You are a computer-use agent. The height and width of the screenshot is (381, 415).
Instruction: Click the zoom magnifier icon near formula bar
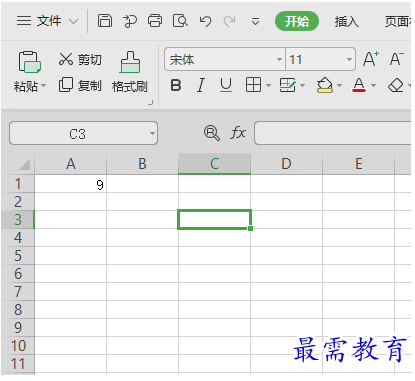click(x=212, y=133)
